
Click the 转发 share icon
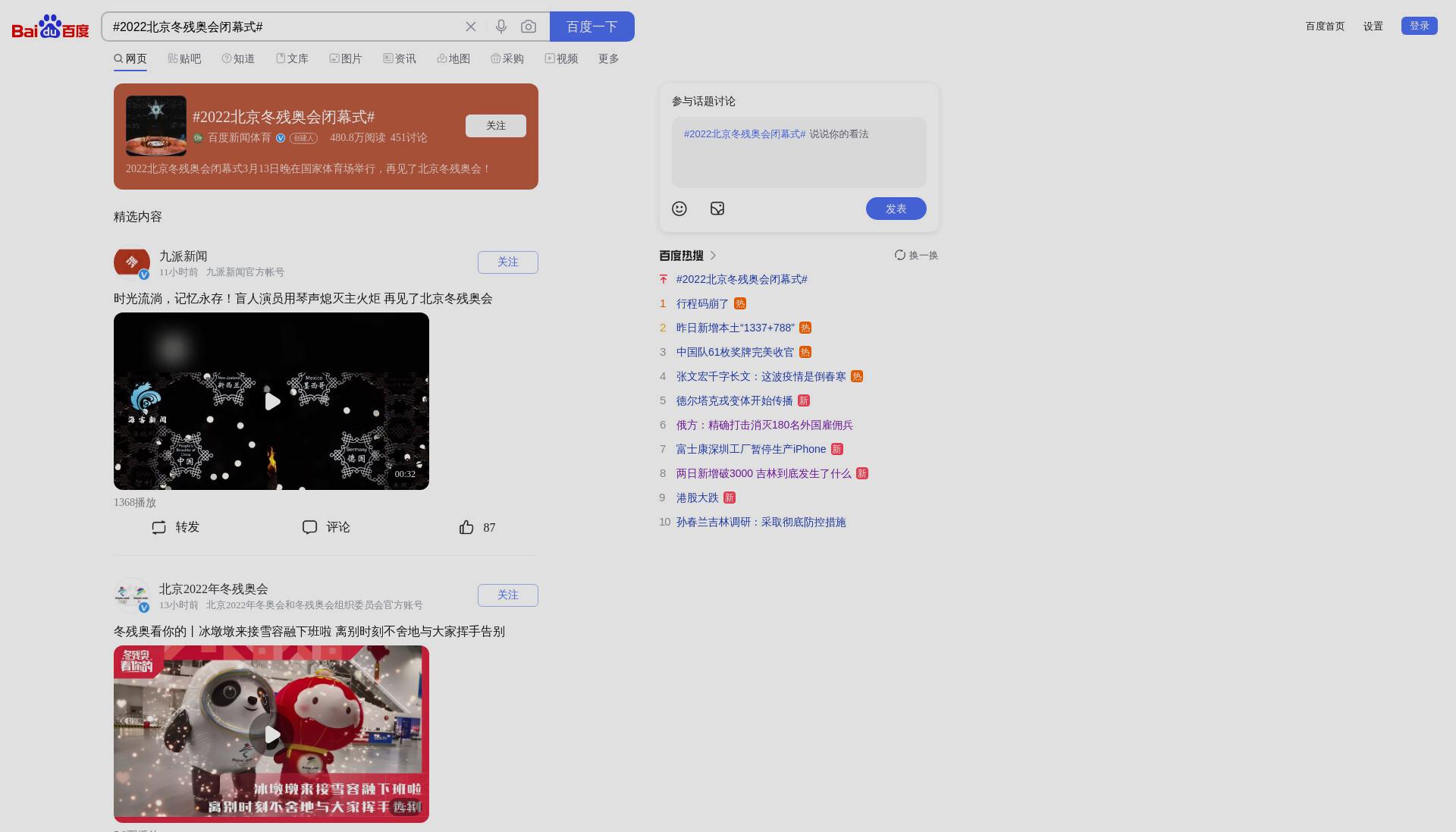pos(158,528)
